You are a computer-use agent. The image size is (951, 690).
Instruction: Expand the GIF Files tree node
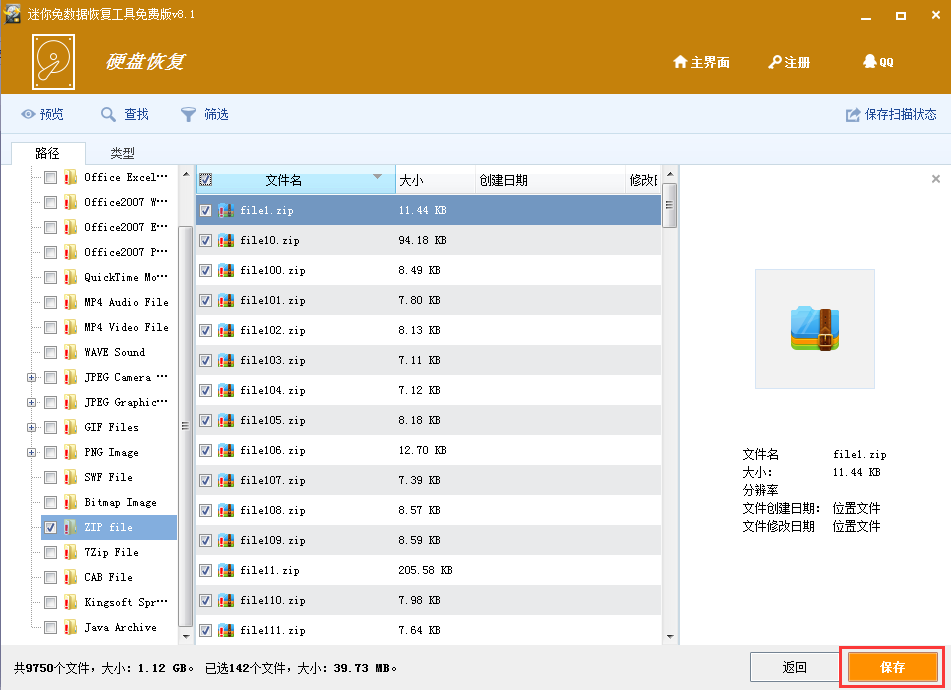[x=32, y=427]
